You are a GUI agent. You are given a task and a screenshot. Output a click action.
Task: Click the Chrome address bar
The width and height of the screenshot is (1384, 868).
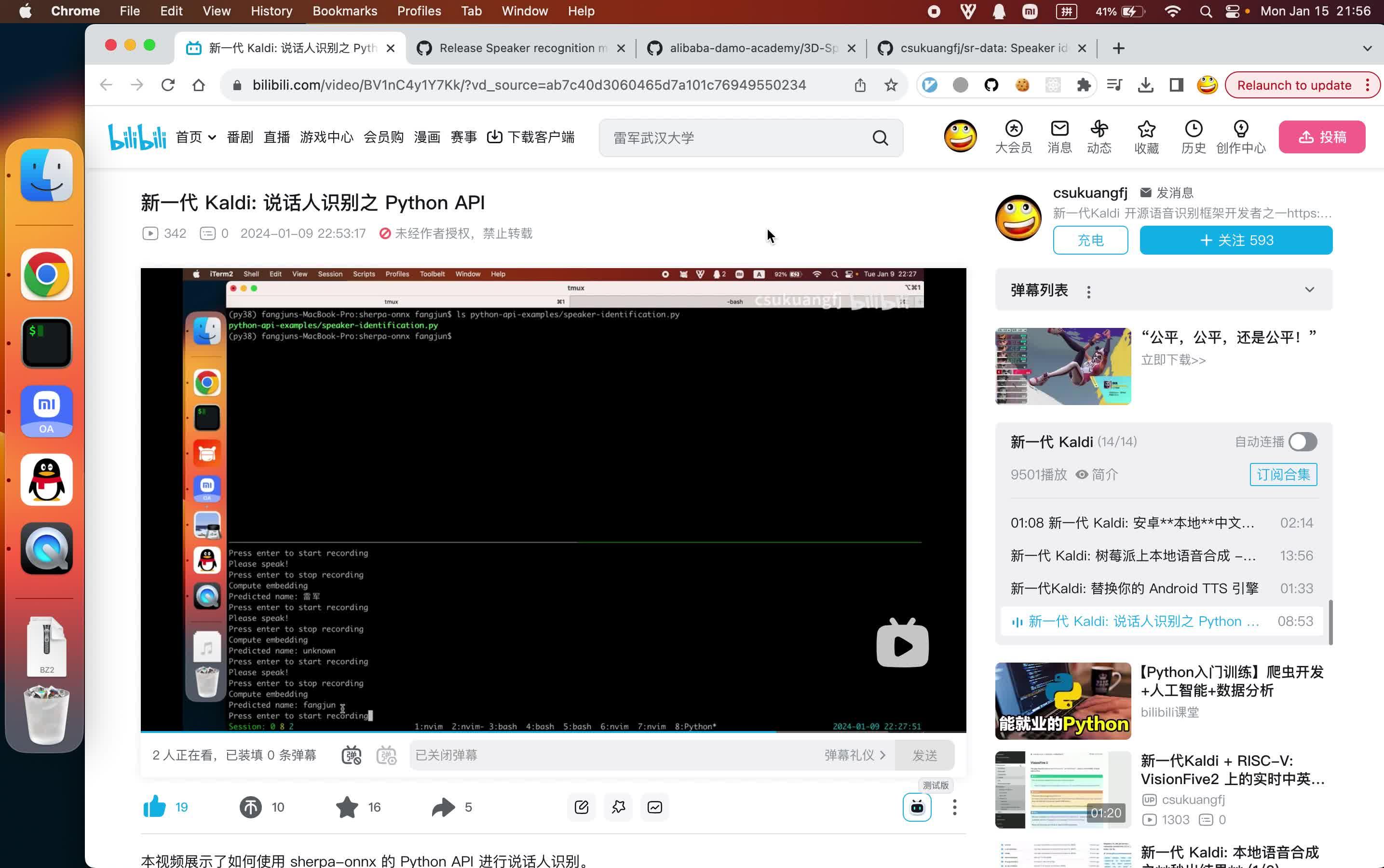[529, 85]
